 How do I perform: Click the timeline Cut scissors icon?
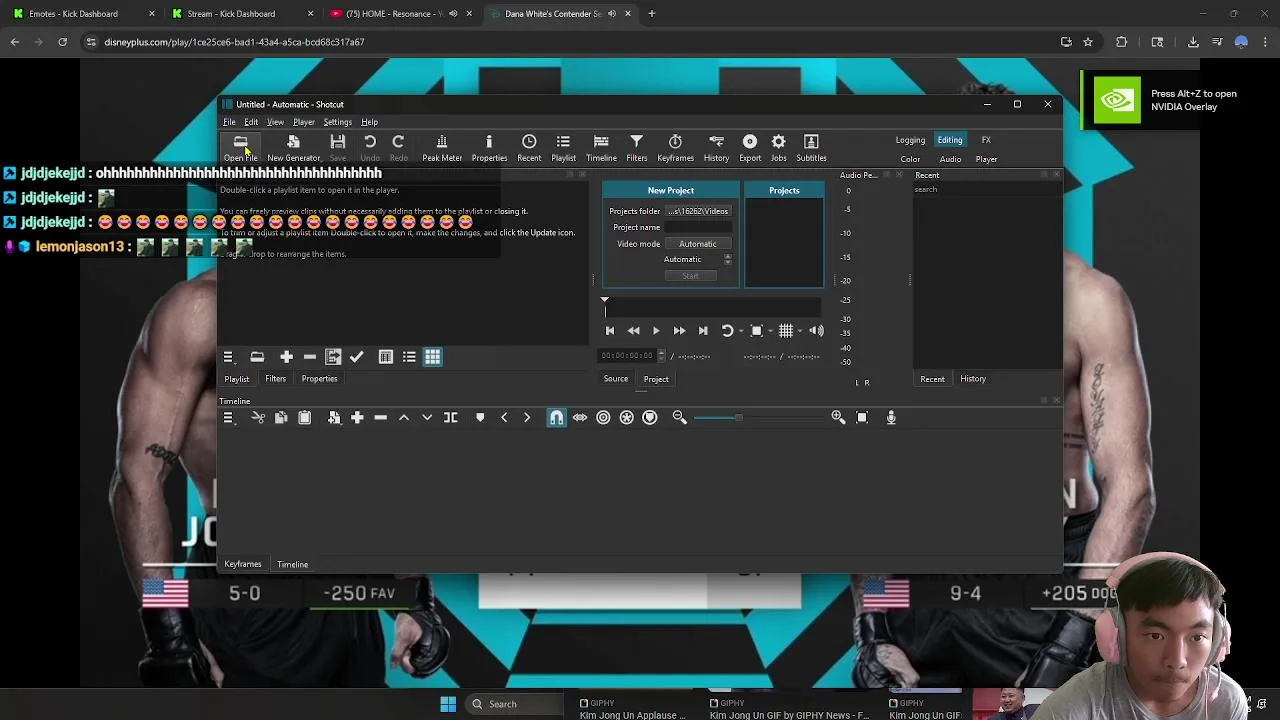coord(257,417)
